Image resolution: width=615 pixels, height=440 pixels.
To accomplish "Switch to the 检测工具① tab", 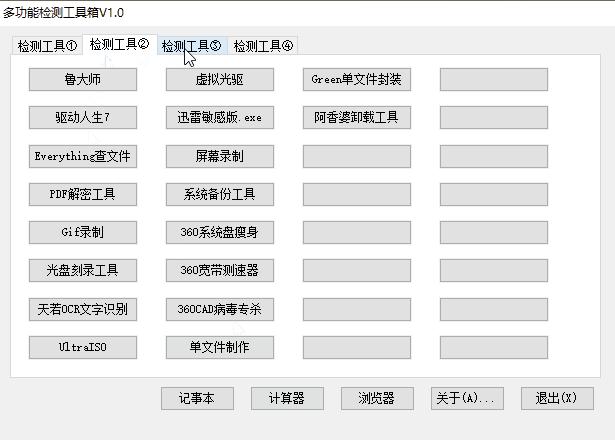I will pyautogui.click(x=47, y=46).
